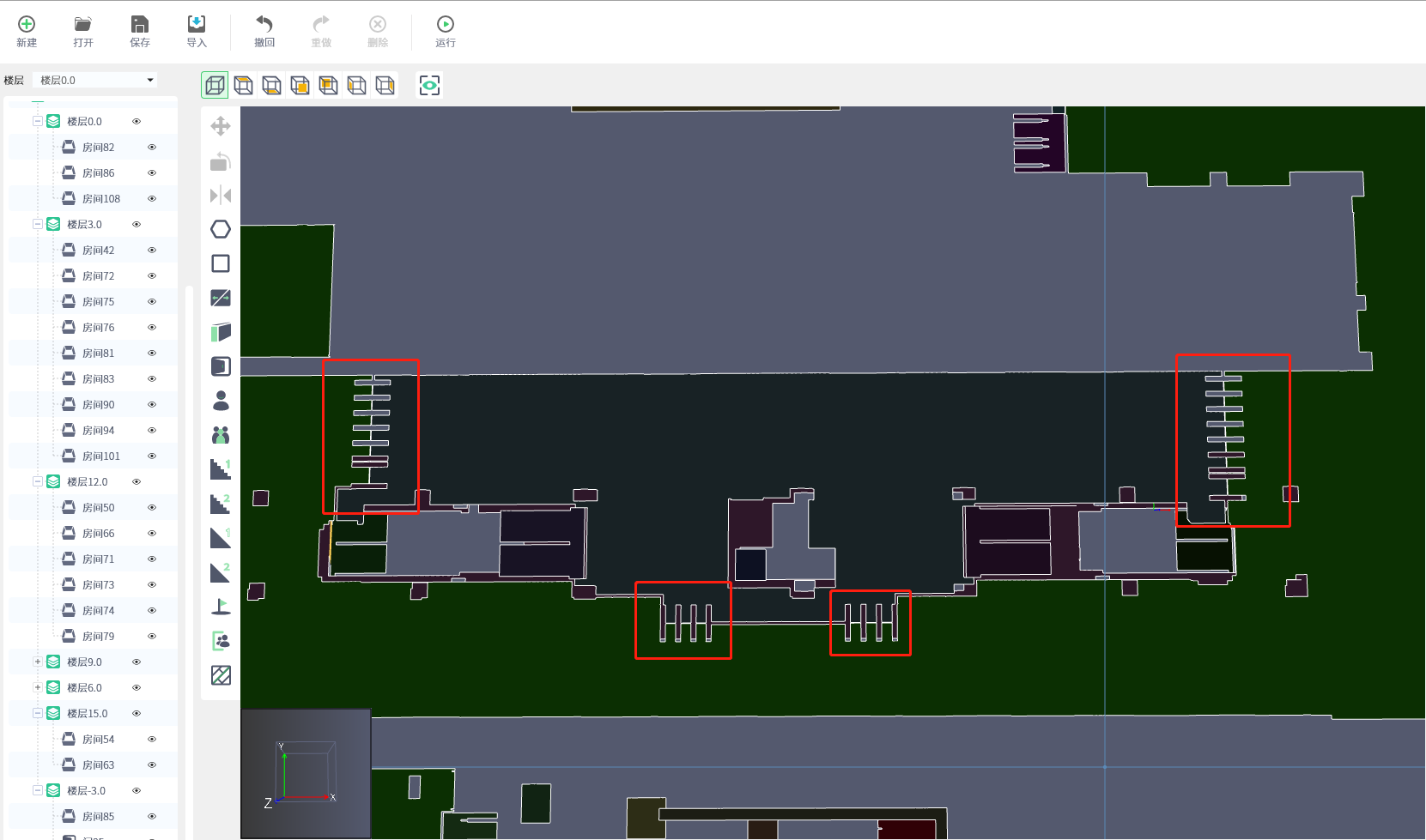
Task: Click the Import (导入) button
Action: coord(197,31)
